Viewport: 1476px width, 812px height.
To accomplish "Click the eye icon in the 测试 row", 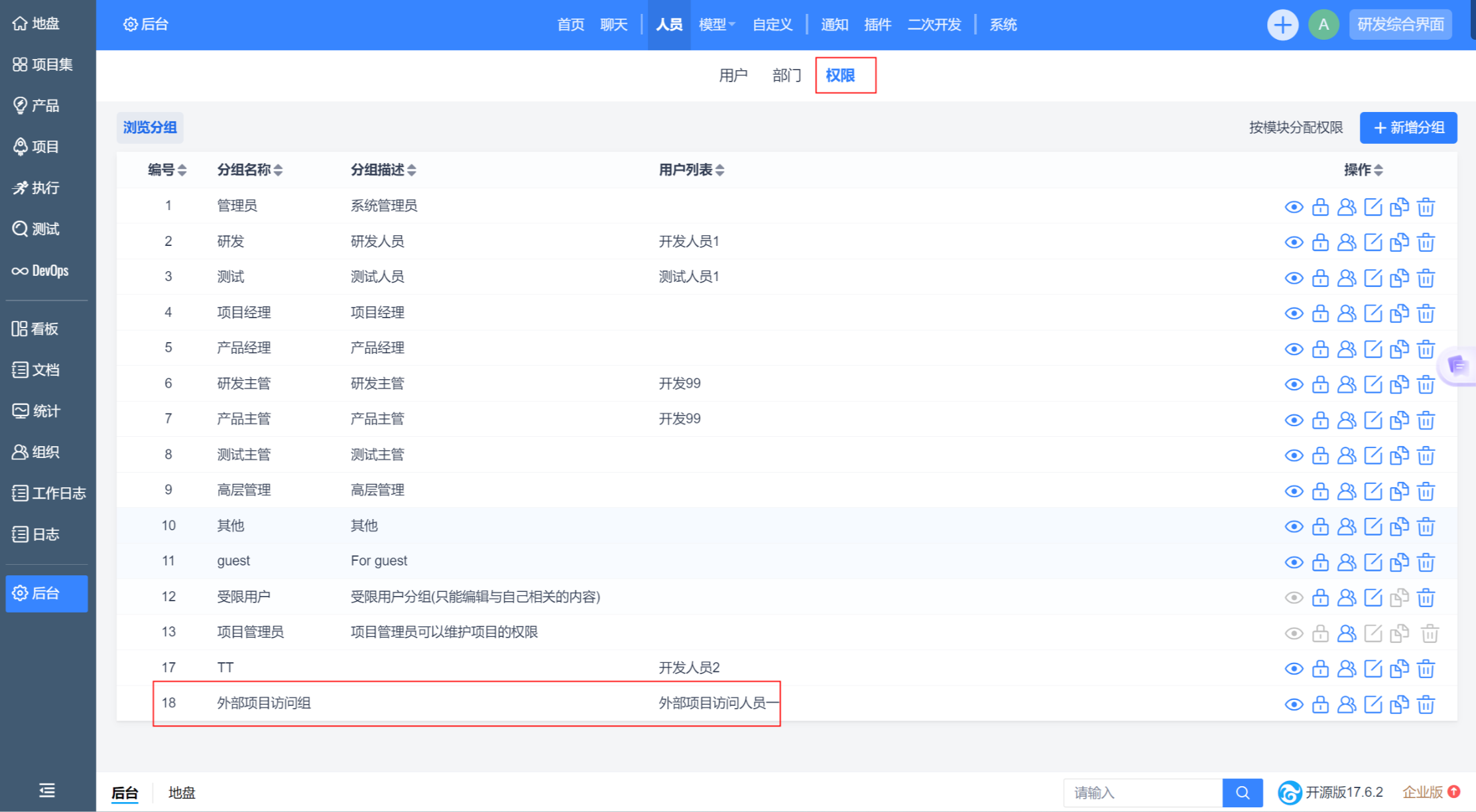I will coord(1294,278).
